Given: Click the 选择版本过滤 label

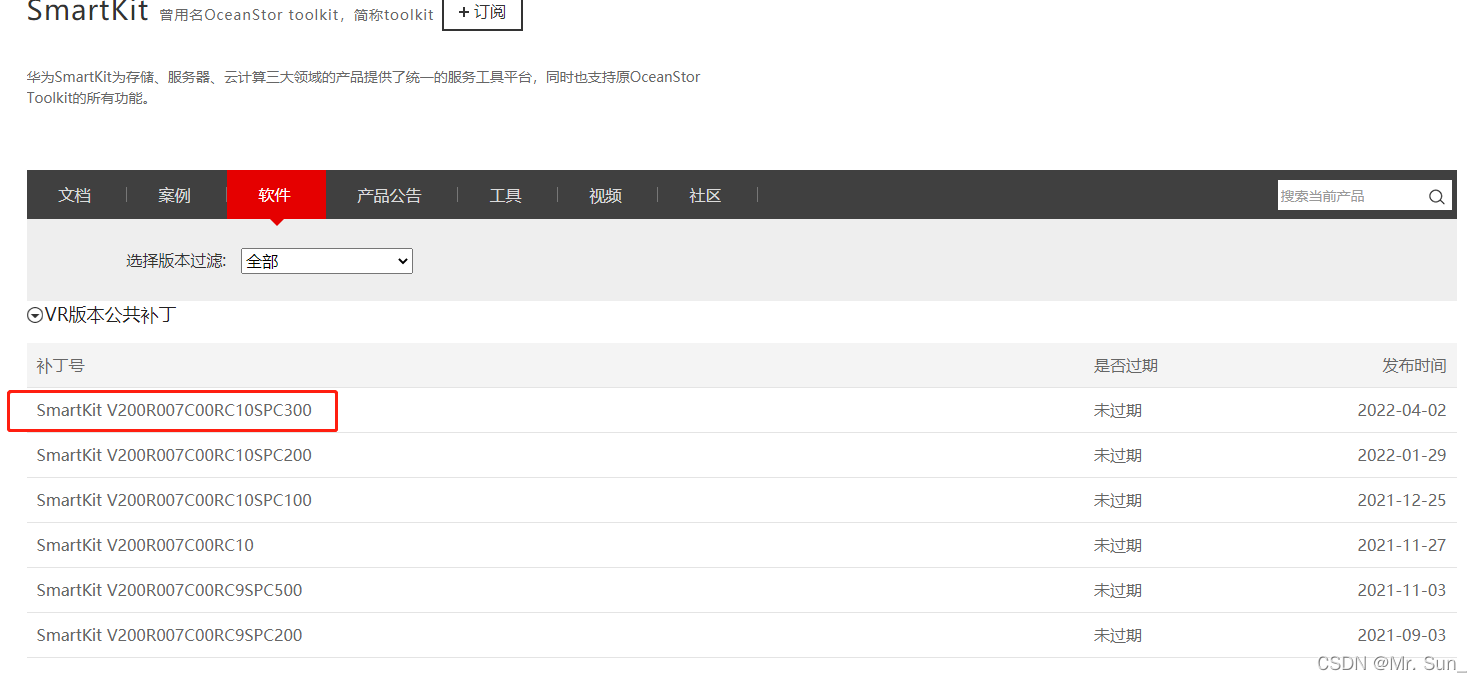Looking at the screenshot, I should [176, 261].
